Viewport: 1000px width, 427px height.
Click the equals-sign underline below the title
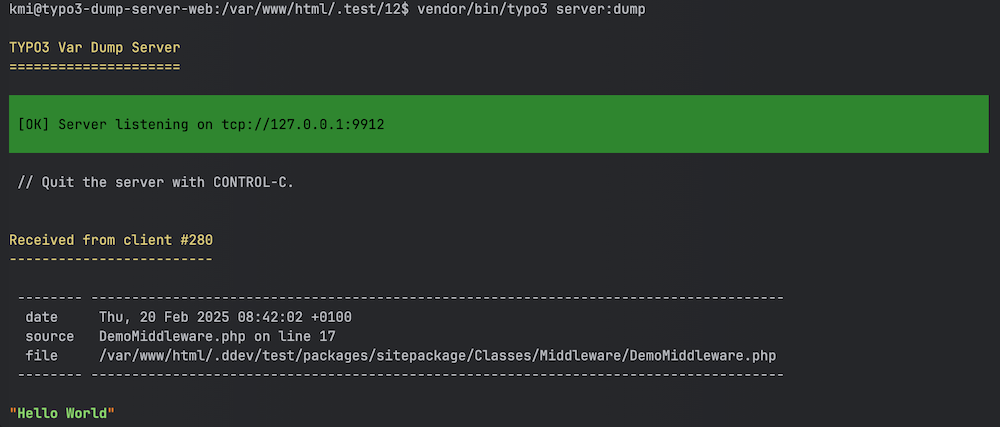[x=95, y=66]
